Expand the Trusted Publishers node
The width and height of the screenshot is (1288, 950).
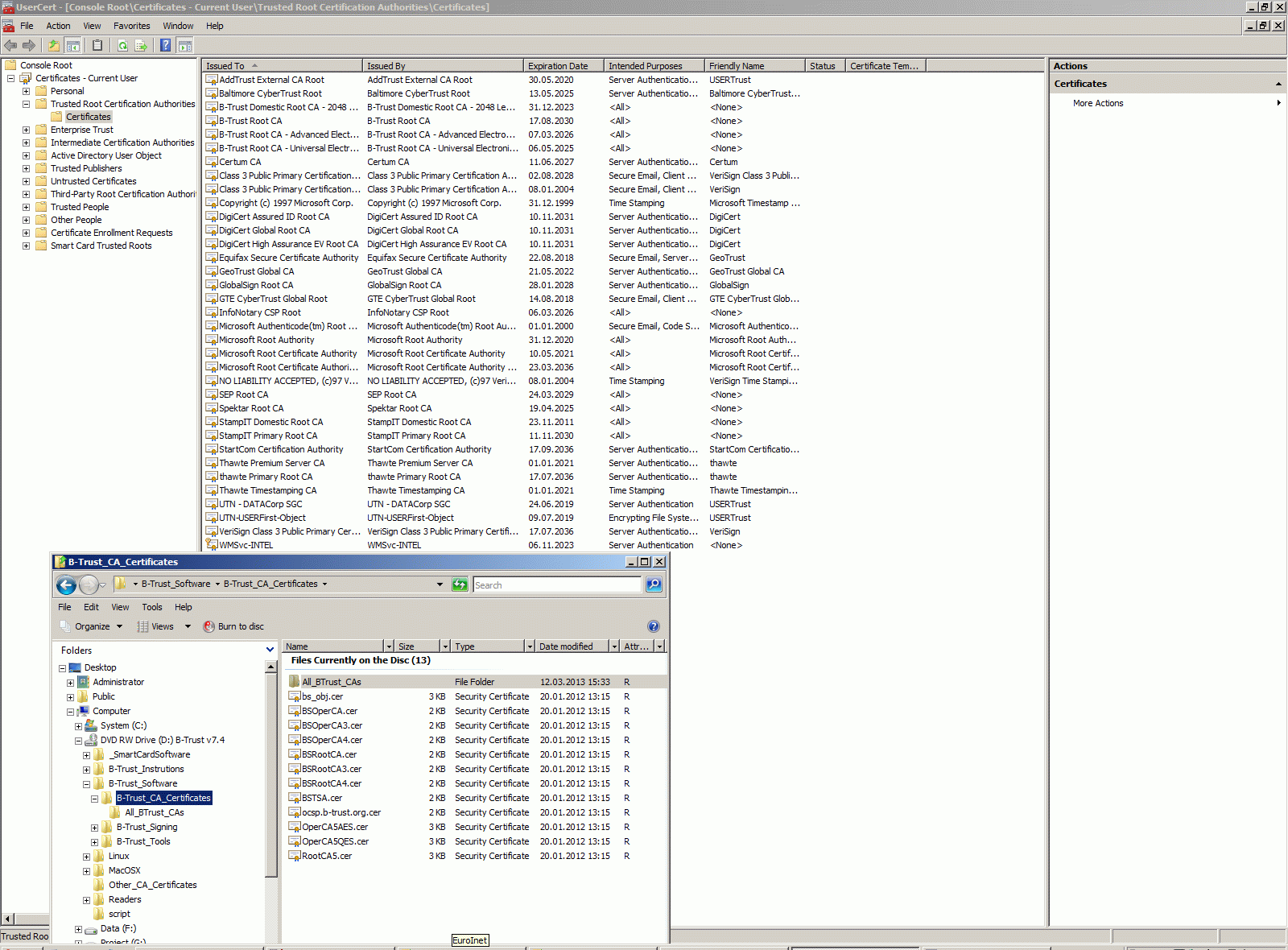(x=26, y=168)
